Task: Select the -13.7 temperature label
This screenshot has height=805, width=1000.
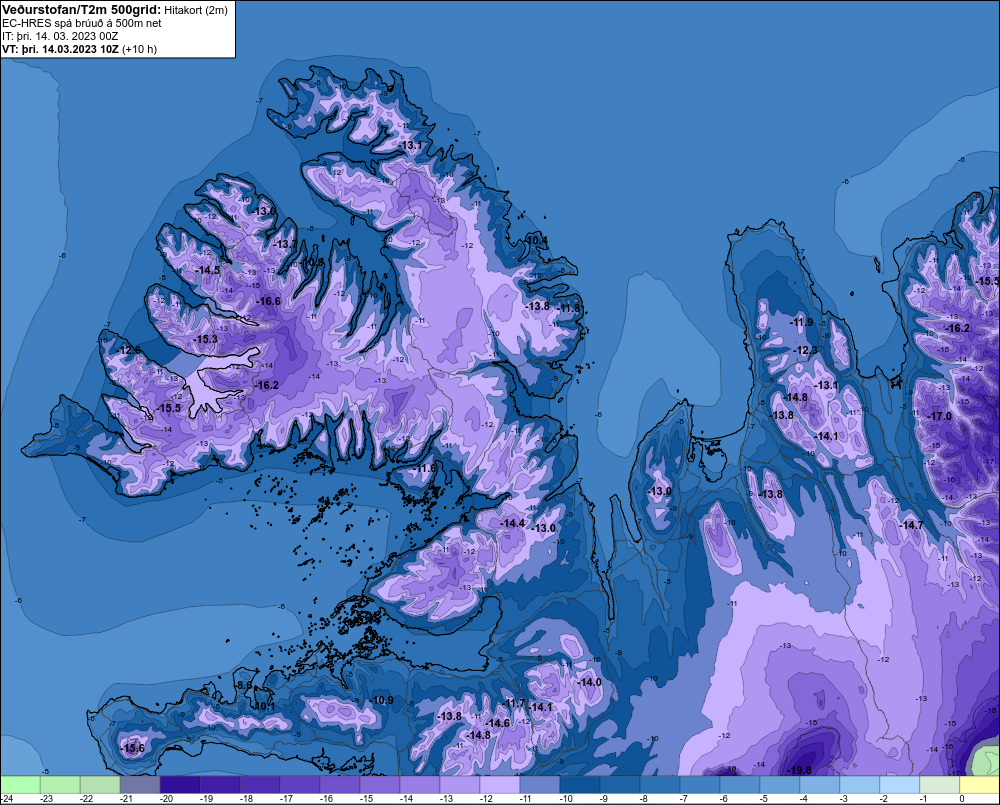Action: point(285,244)
